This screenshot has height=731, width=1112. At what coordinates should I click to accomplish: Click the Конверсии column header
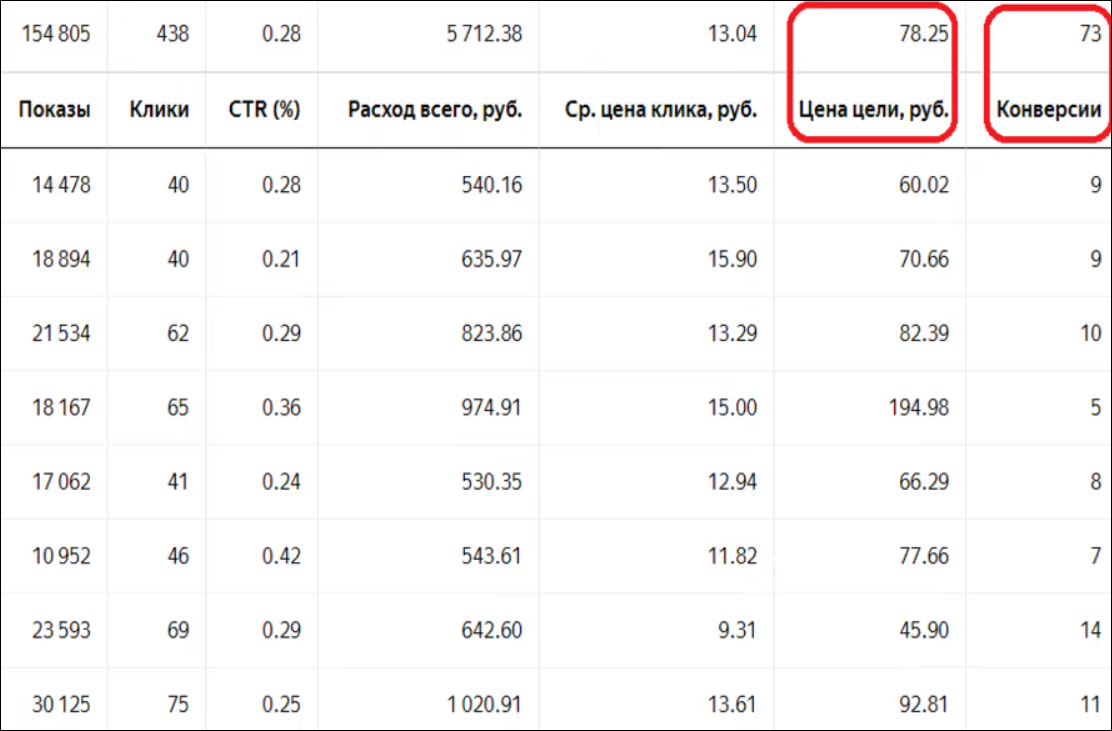pos(1049,110)
